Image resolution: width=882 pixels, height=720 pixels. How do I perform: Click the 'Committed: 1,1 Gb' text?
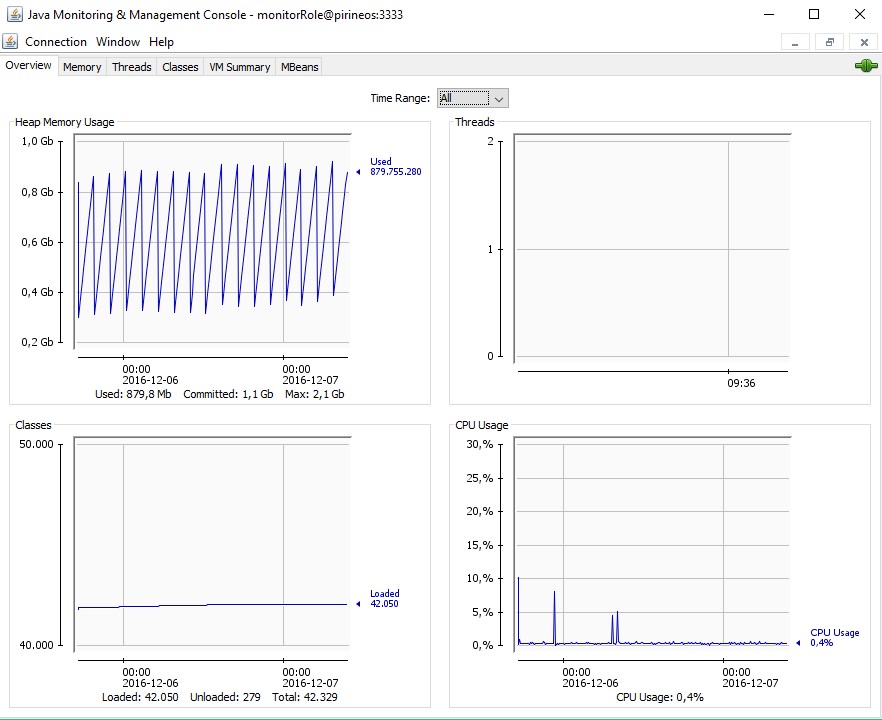(x=228, y=394)
